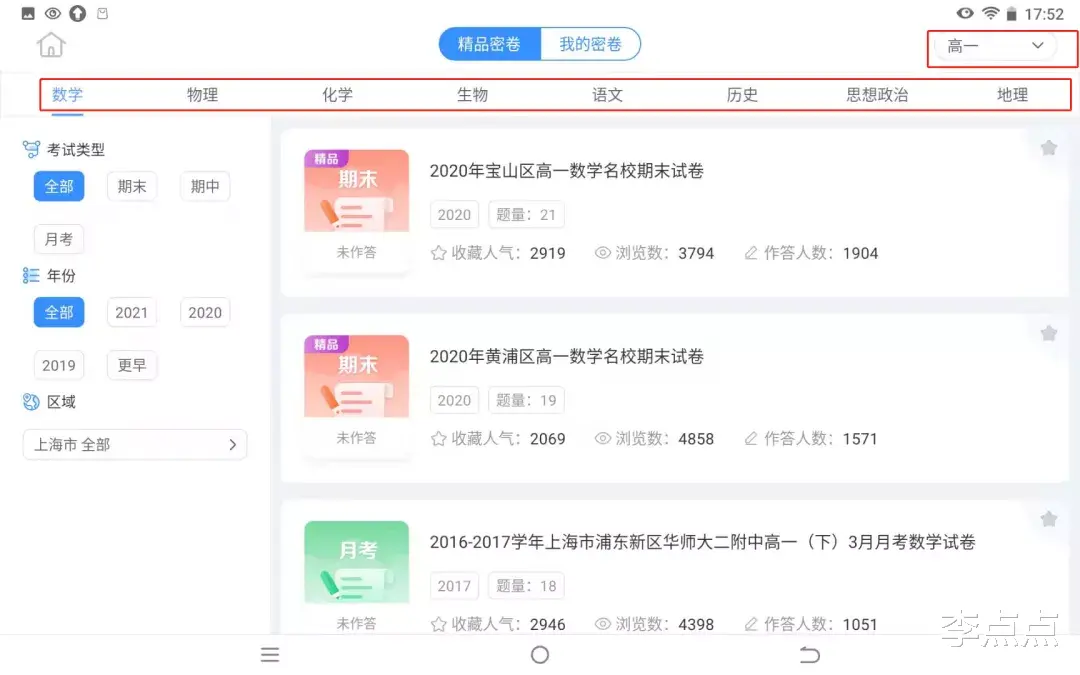Star the 2020年黄浦区 exam paper
1080x675 pixels.
point(1048,333)
